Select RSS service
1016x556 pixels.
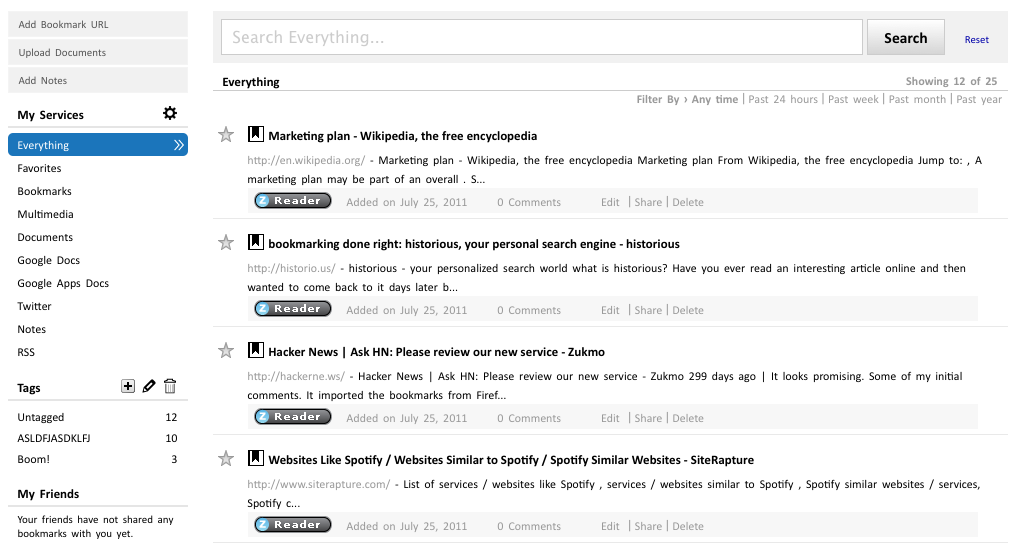click(26, 353)
